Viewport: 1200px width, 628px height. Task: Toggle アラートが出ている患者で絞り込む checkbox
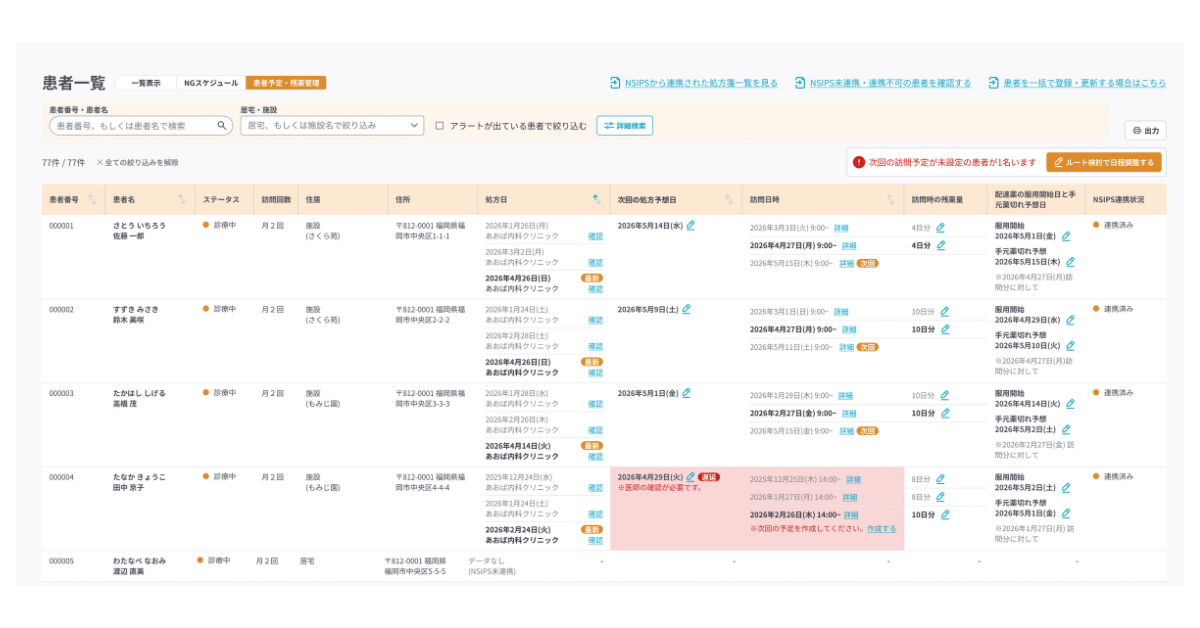coord(440,126)
